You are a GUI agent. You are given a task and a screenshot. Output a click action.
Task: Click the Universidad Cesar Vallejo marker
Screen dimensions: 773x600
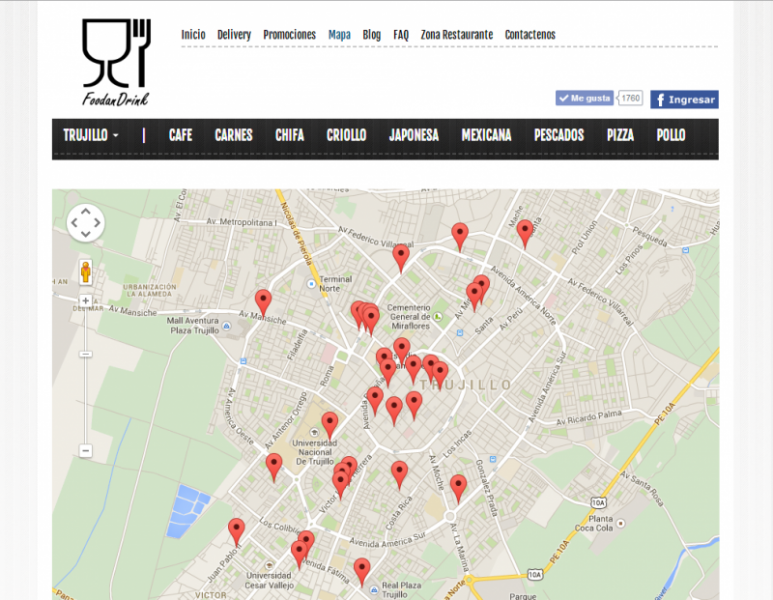coord(269,565)
